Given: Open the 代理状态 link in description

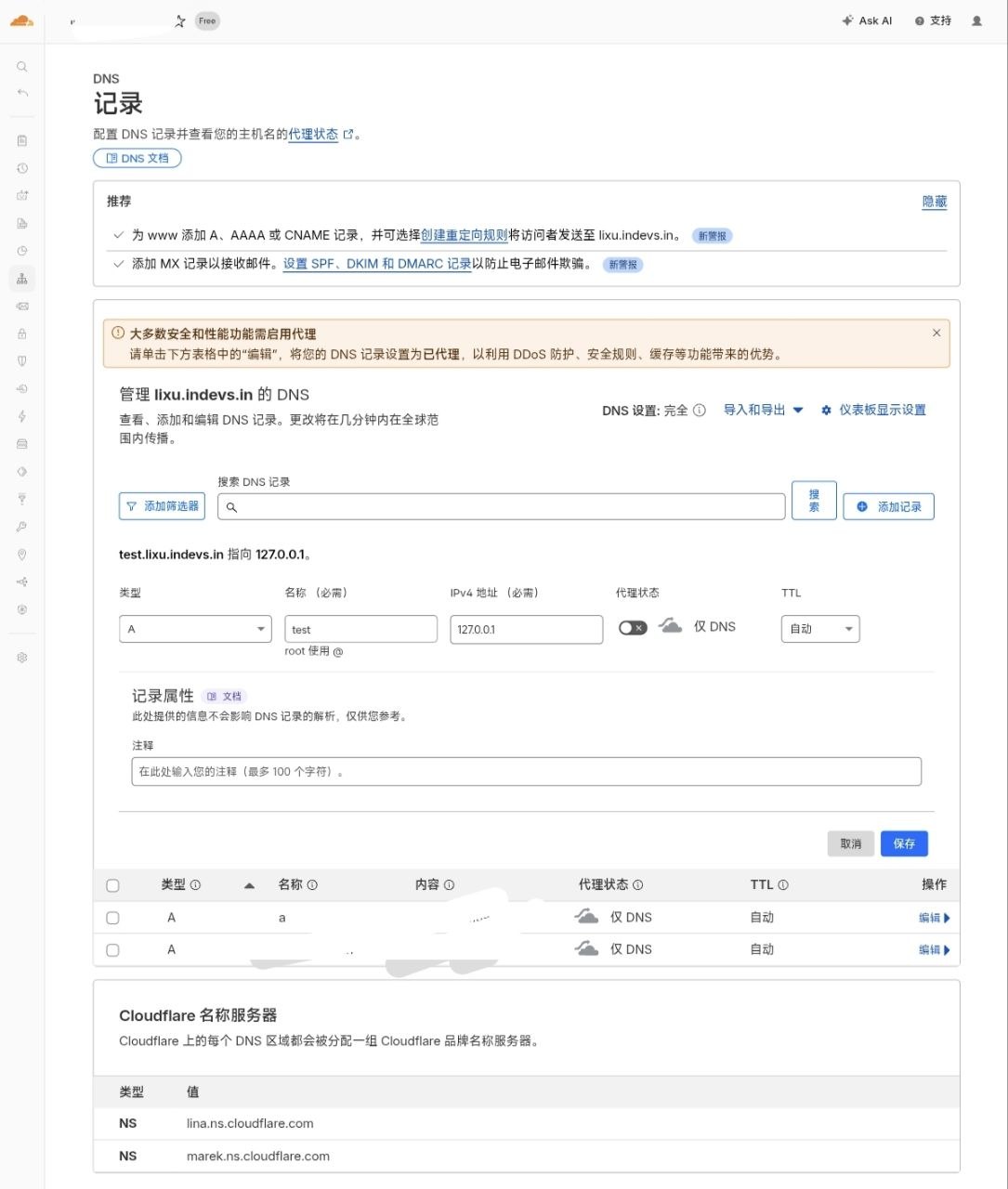Looking at the screenshot, I should (x=313, y=134).
